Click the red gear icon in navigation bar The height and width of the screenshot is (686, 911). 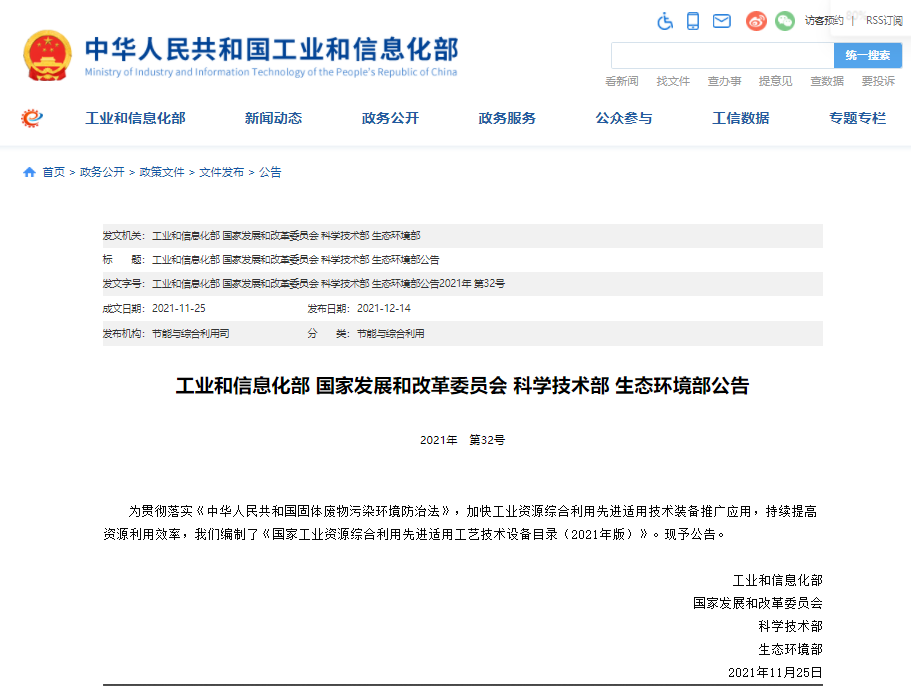pyautogui.click(x=32, y=118)
